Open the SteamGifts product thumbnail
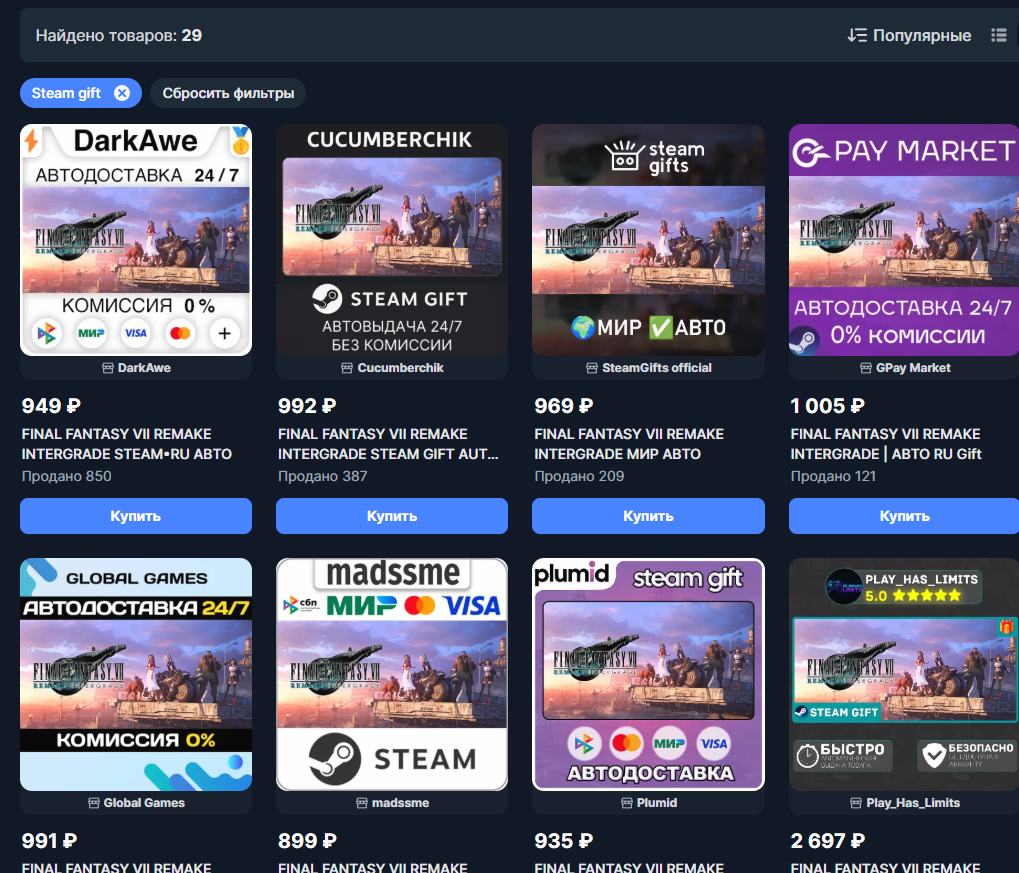This screenshot has height=873, width=1019. [x=648, y=240]
